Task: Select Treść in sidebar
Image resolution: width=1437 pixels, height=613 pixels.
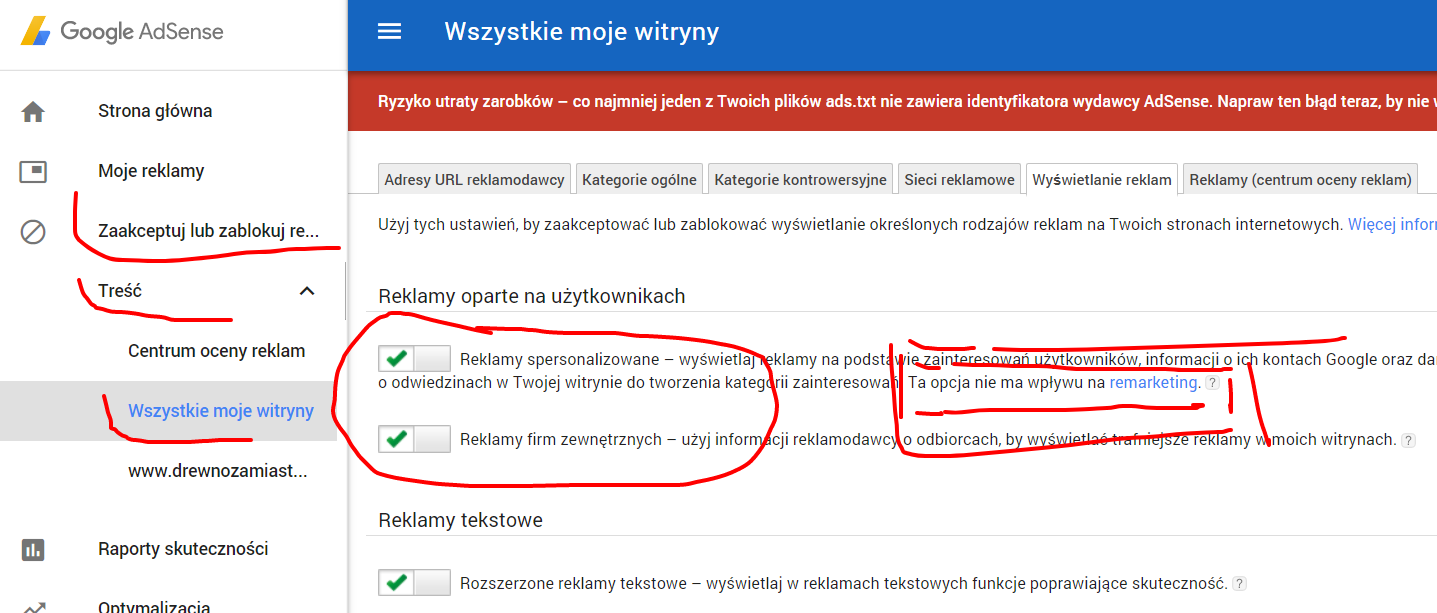Action: 120,291
